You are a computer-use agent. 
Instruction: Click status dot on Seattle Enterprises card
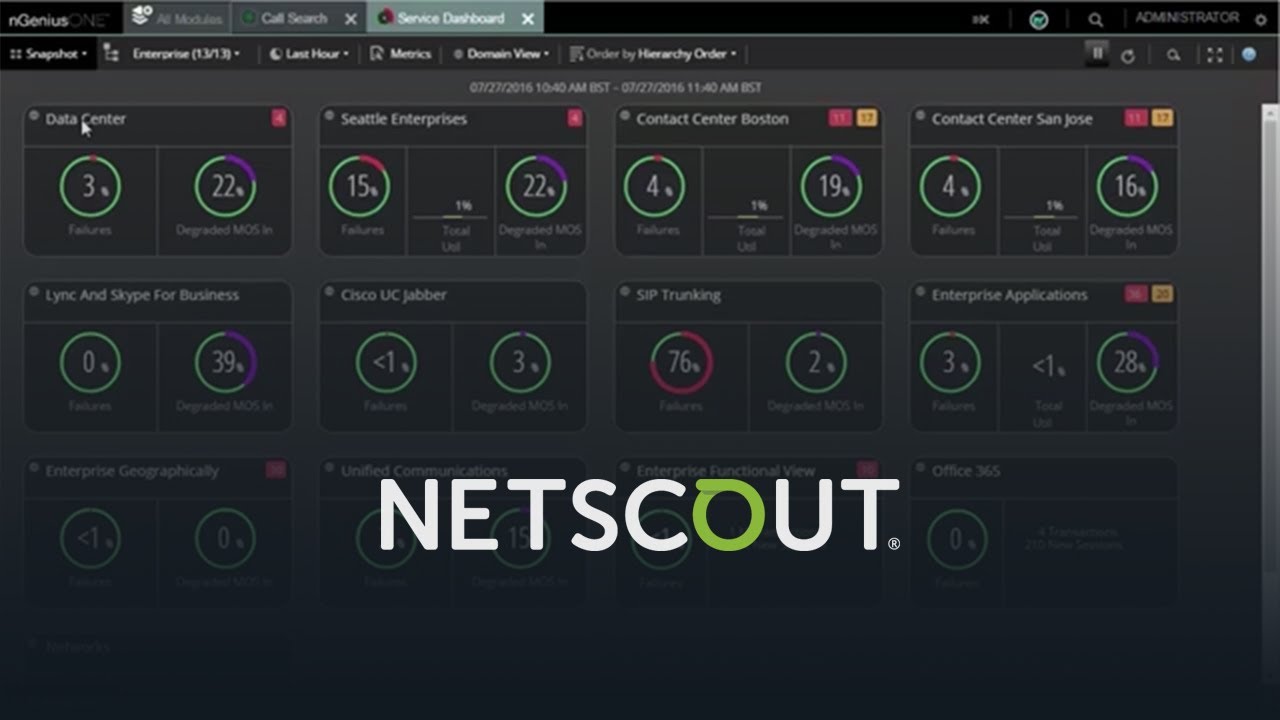330,115
